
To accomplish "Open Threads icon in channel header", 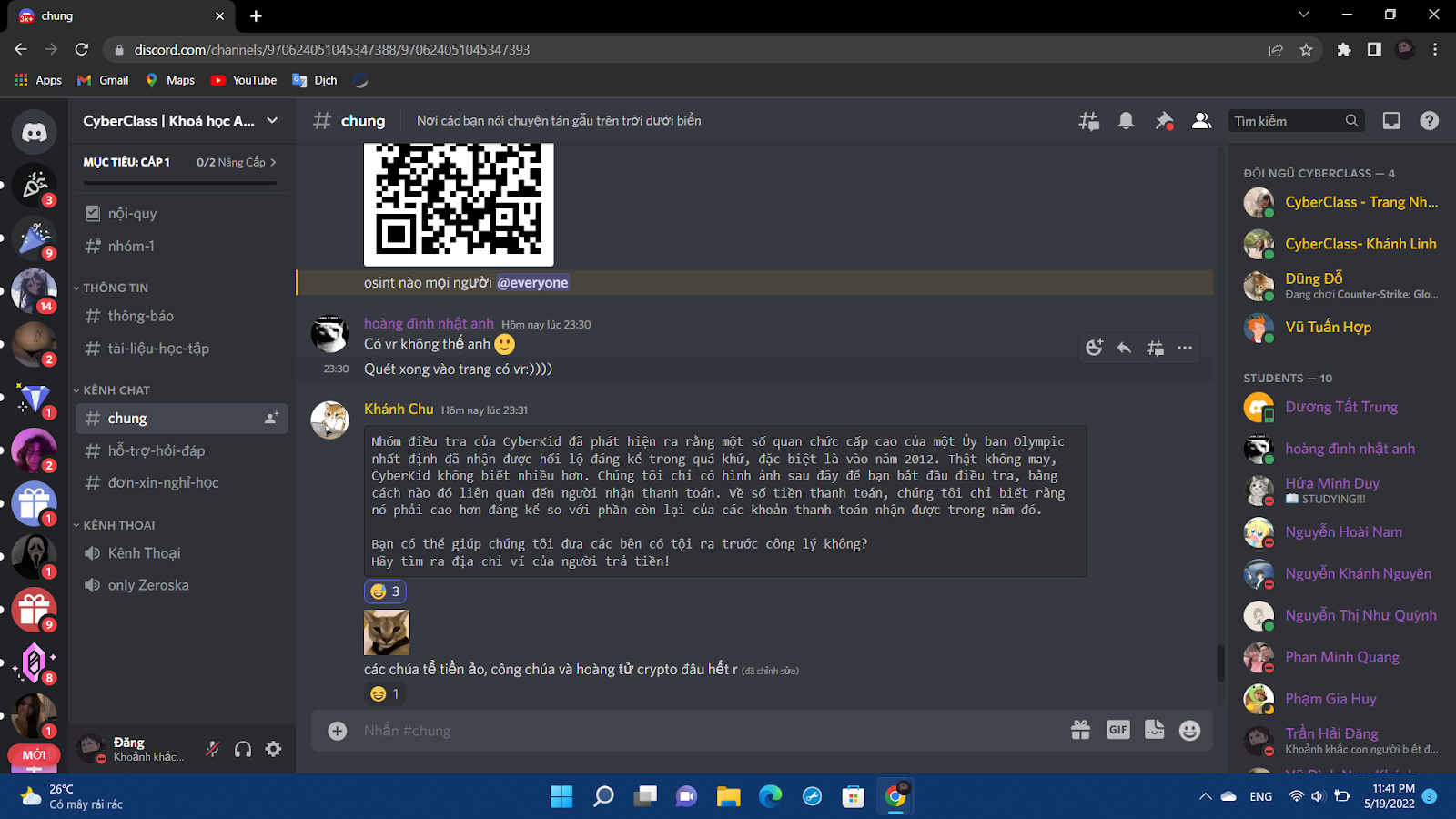I will tap(1088, 121).
